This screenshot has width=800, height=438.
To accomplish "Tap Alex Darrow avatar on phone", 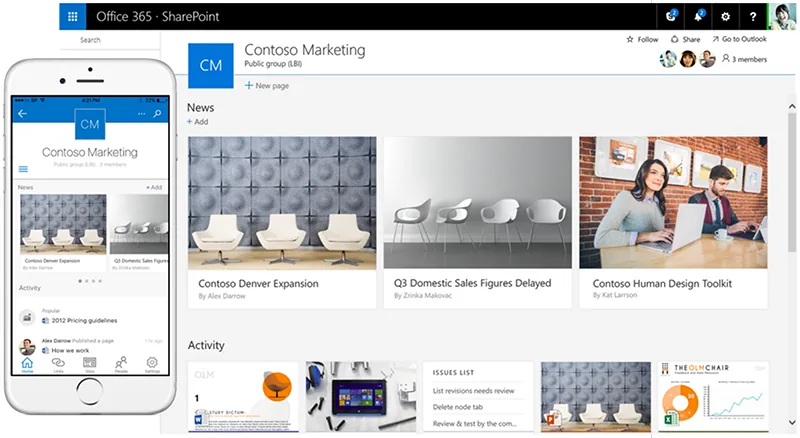I will tap(27, 347).
